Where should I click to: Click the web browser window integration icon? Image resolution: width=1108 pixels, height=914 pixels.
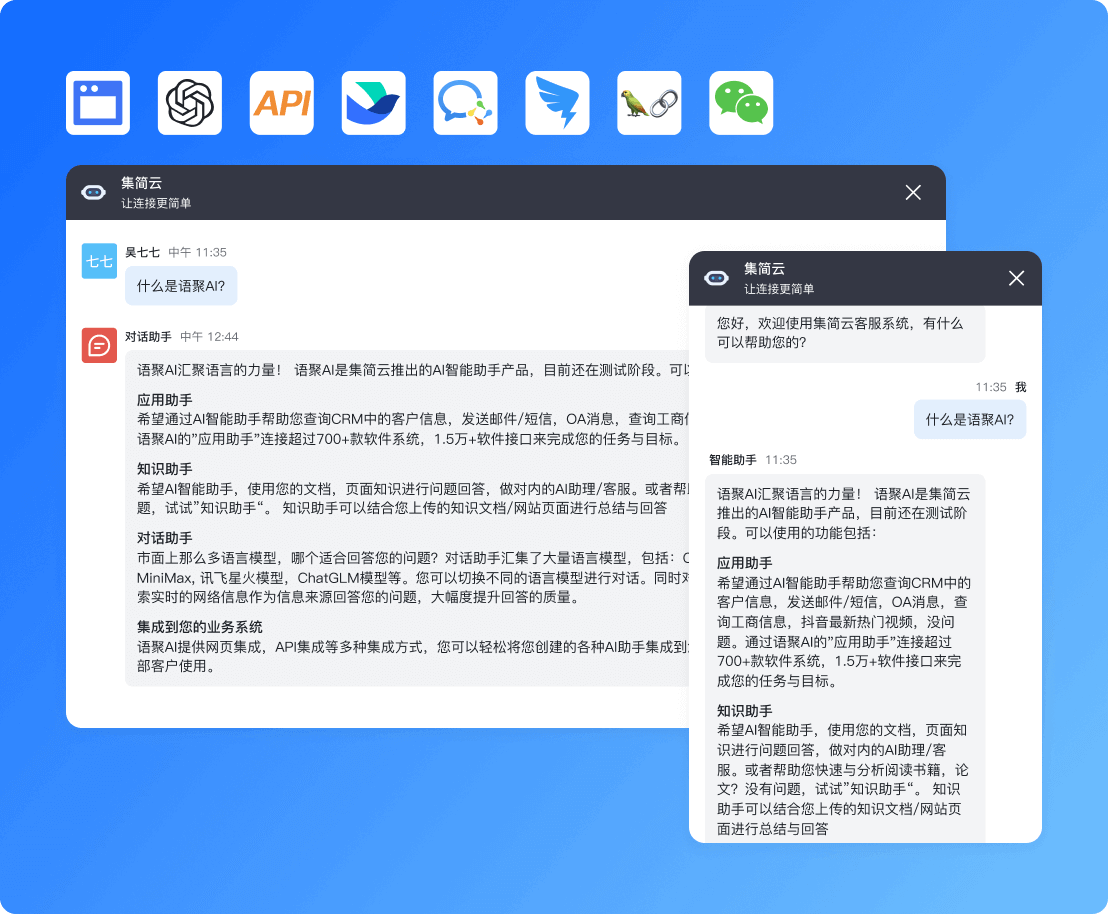(98, 103)
